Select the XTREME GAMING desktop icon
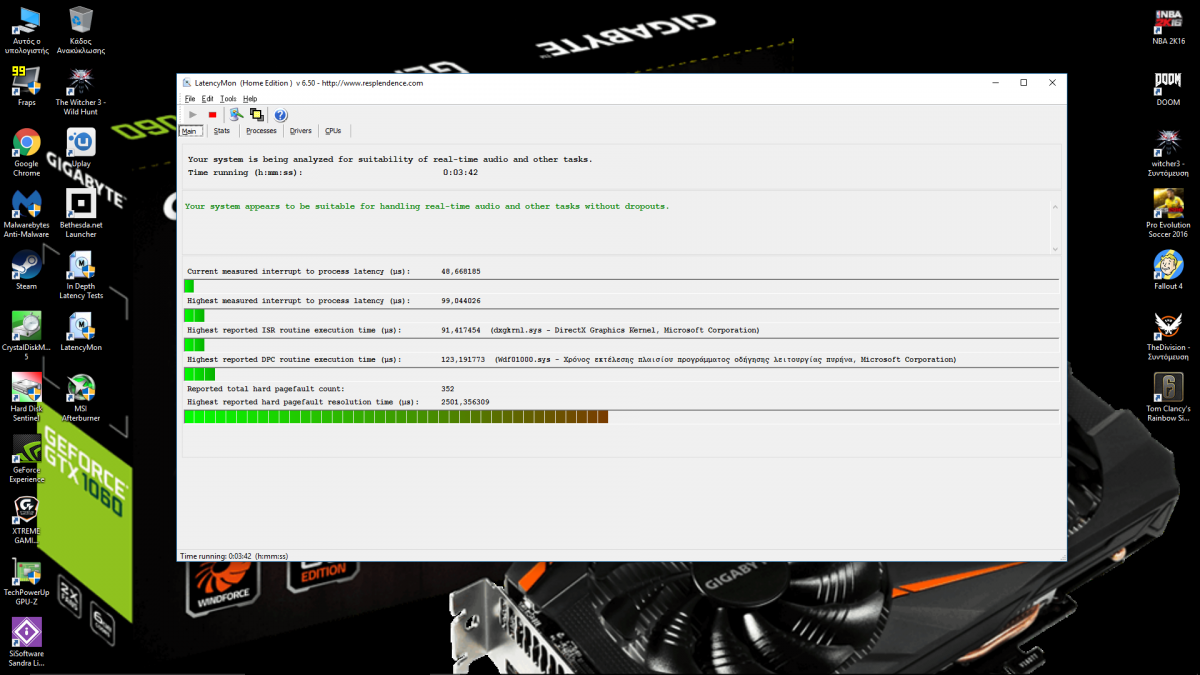1200x675 pixels. point(26,520)
